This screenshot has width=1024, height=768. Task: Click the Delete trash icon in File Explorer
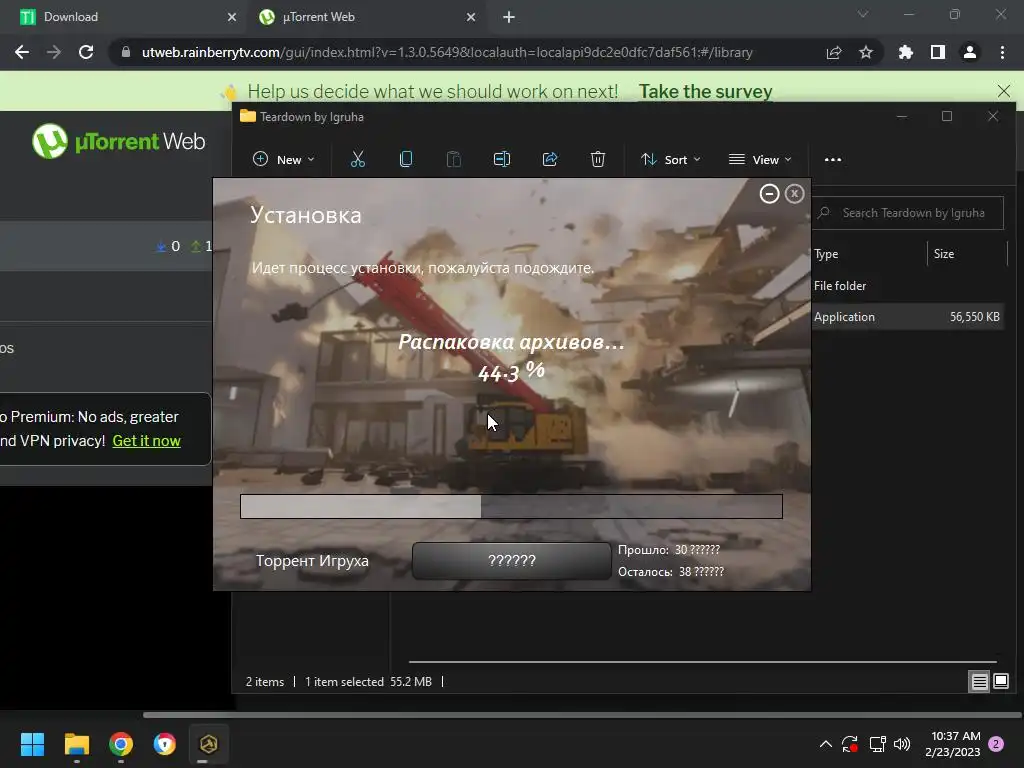(x=598, y=159)
